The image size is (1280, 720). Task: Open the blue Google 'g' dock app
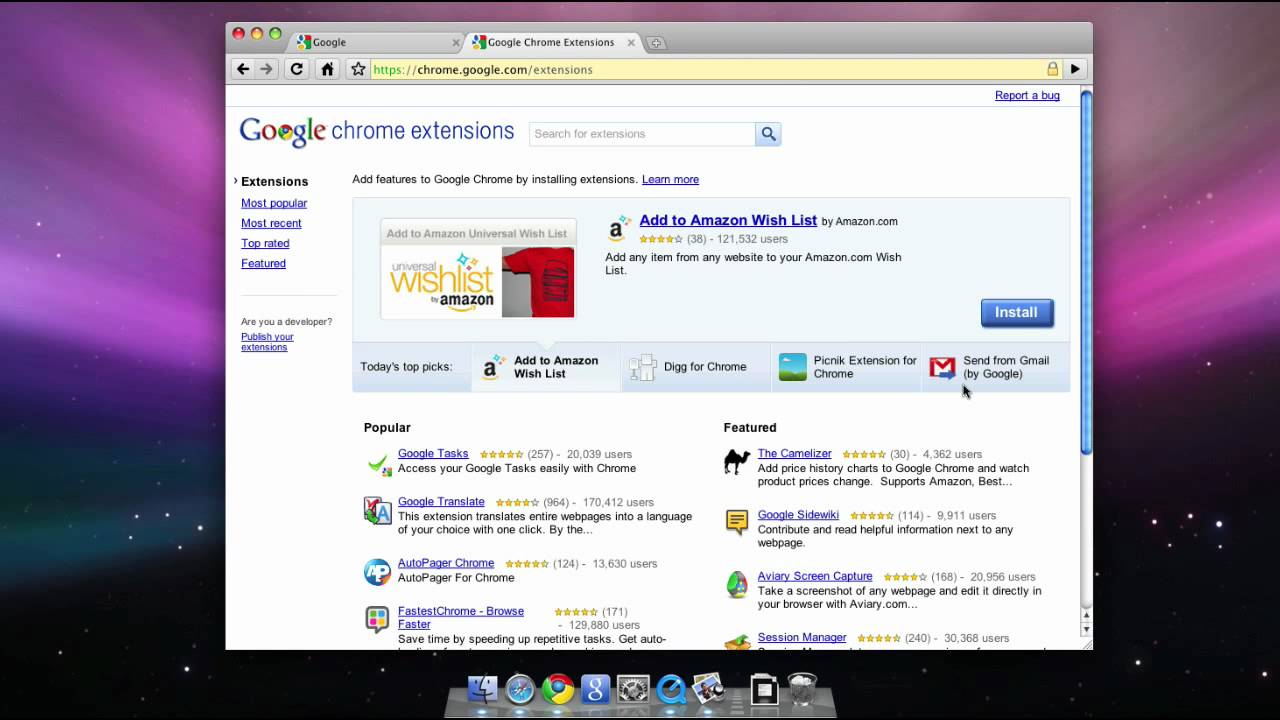595,689
